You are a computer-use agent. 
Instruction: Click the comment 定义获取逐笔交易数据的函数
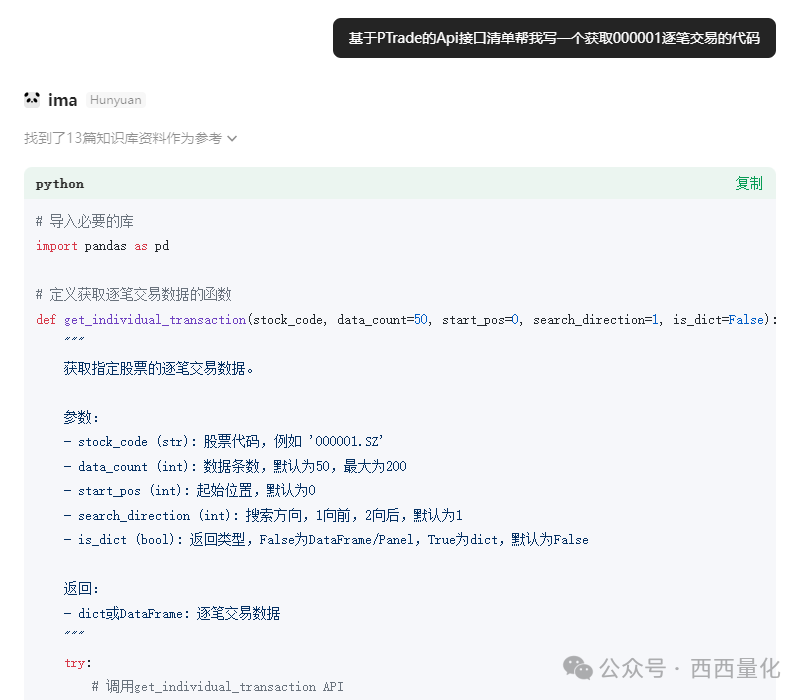(134, 294)
